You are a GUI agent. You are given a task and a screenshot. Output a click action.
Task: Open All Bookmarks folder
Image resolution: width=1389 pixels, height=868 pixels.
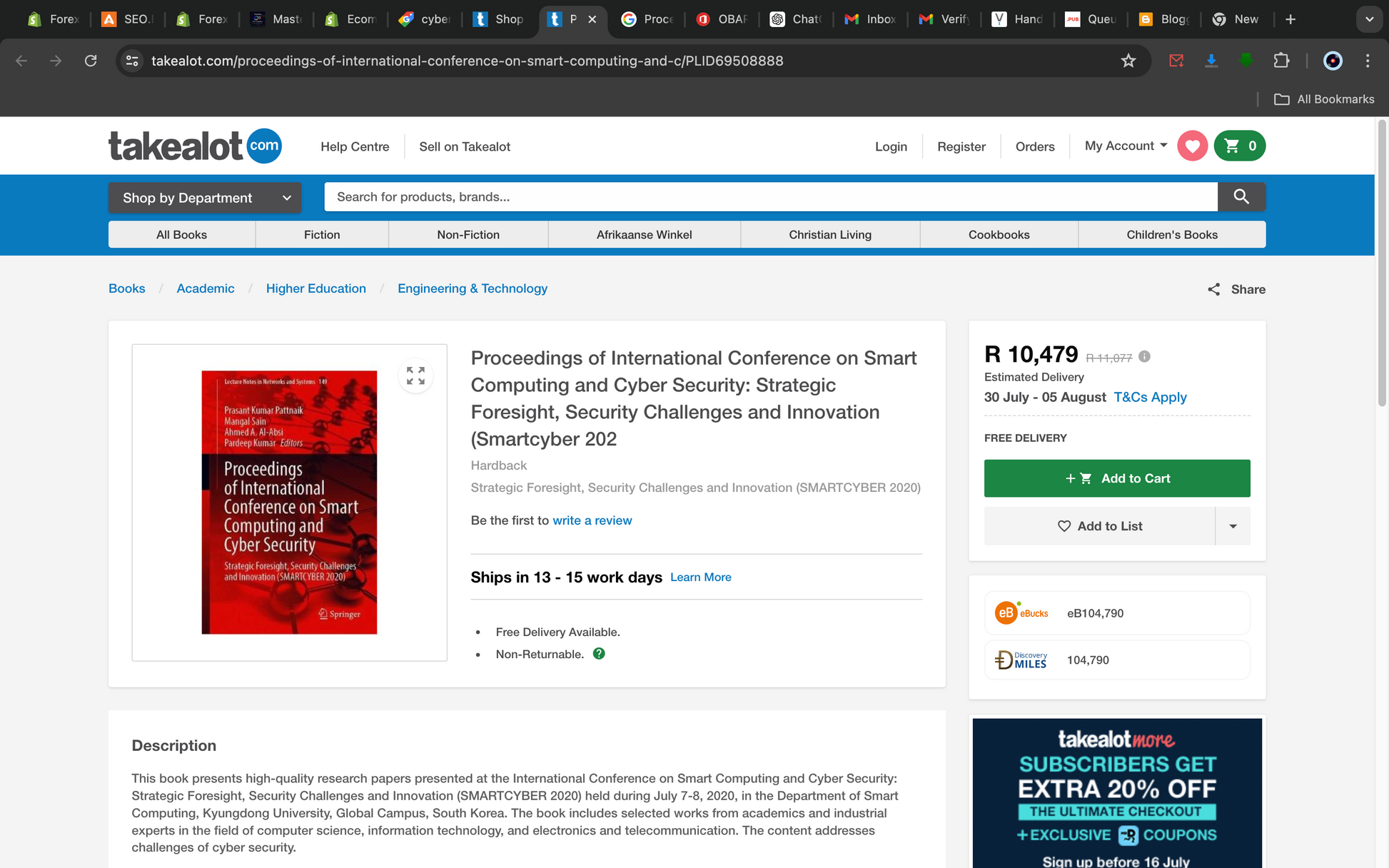pos(1324,99)
